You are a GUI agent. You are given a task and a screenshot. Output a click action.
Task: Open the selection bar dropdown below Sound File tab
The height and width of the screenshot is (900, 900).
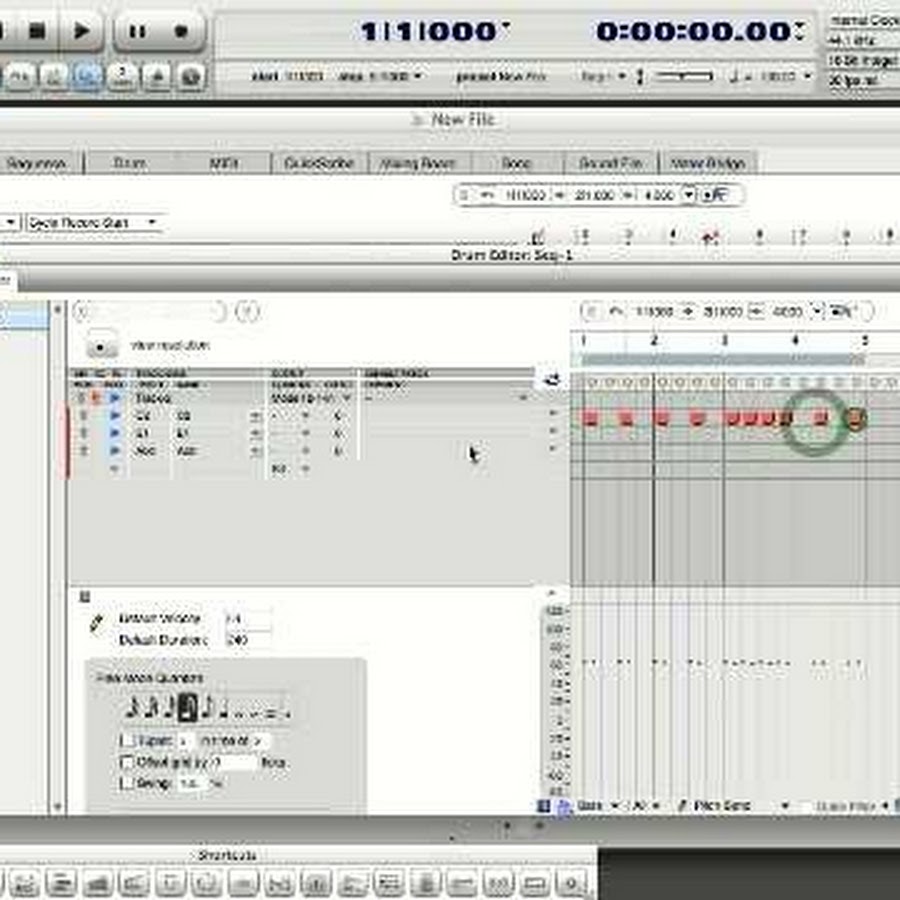point(689,195)
